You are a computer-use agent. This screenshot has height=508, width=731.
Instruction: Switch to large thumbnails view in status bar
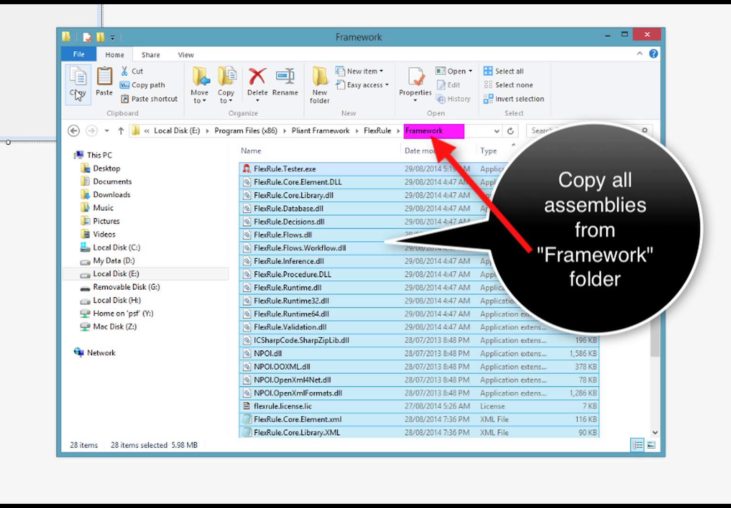[650, 444]
